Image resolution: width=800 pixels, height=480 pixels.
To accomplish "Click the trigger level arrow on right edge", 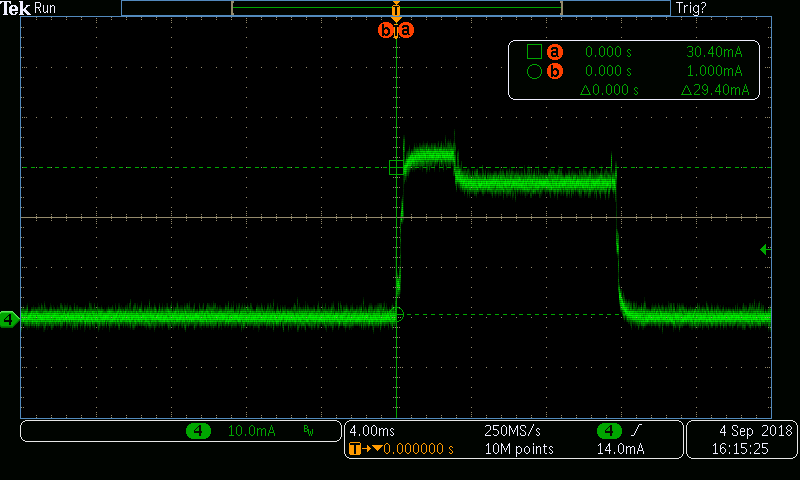I will pos(765,249).
